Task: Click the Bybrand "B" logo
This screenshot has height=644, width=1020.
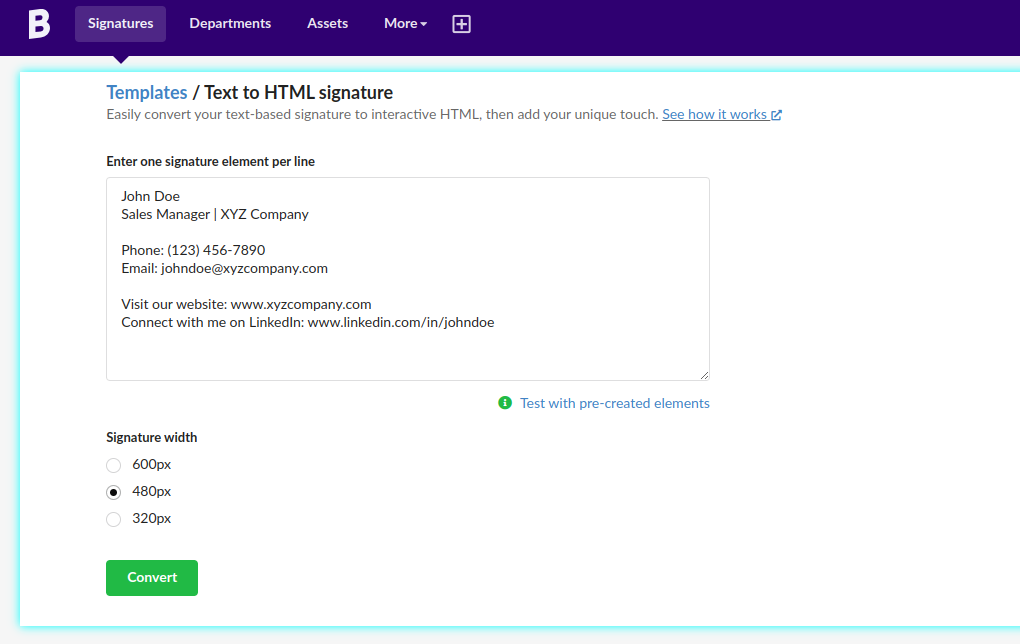Action: coord(38,23)
